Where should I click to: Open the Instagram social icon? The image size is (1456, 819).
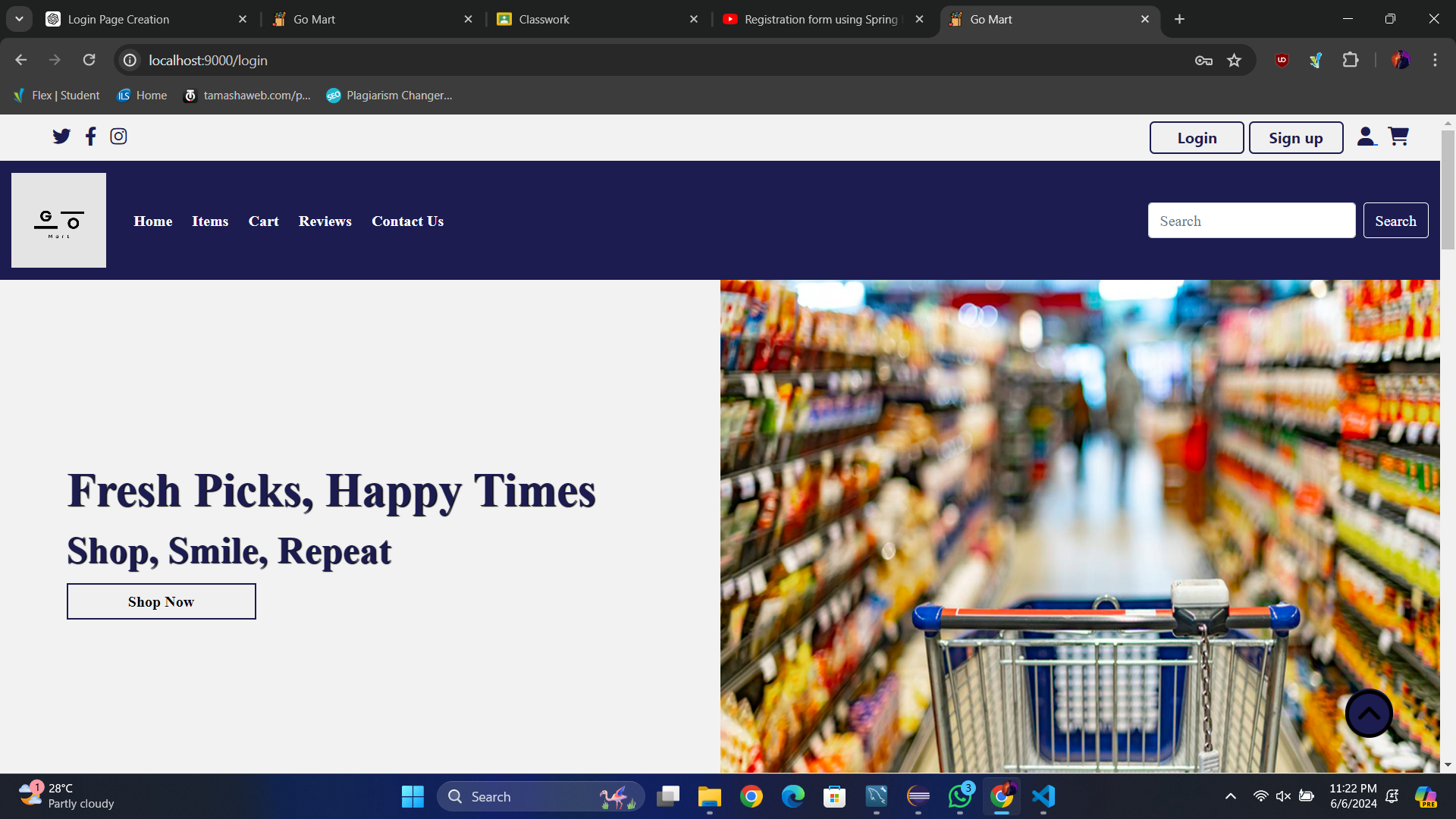click(118, 136)
